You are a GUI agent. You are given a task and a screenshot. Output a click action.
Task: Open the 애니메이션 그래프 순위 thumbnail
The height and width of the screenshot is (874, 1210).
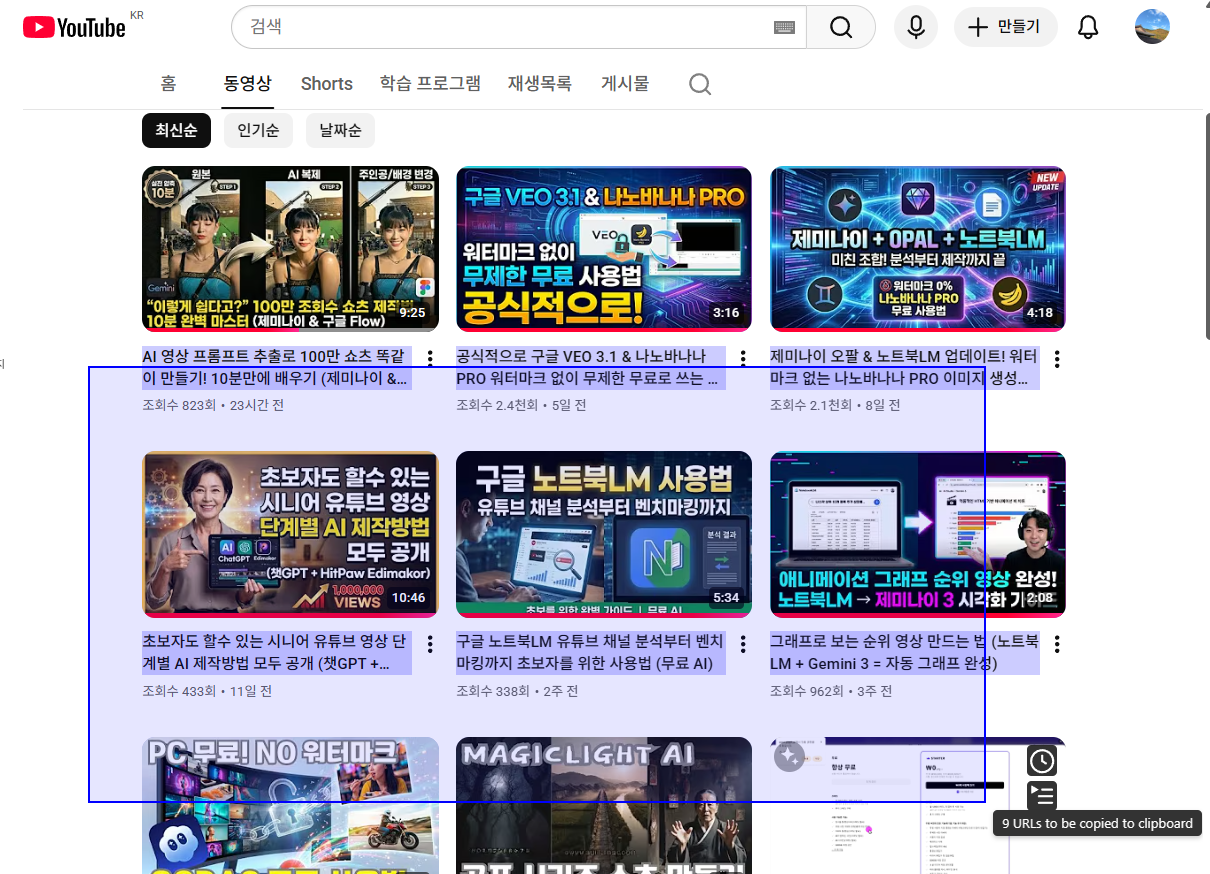point(918,534)
